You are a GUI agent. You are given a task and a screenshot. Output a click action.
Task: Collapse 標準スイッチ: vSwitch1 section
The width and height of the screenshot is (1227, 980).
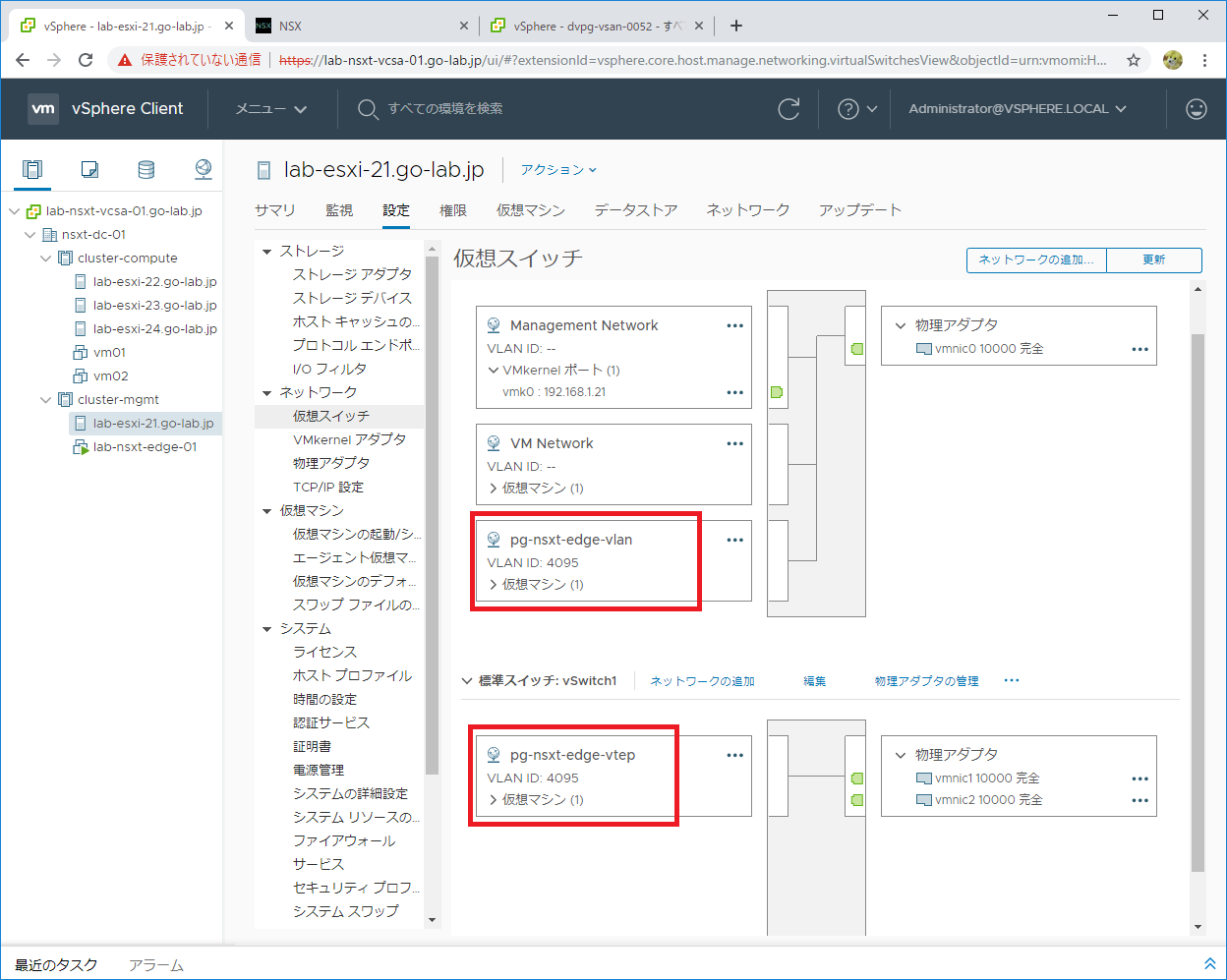point(467,680)
